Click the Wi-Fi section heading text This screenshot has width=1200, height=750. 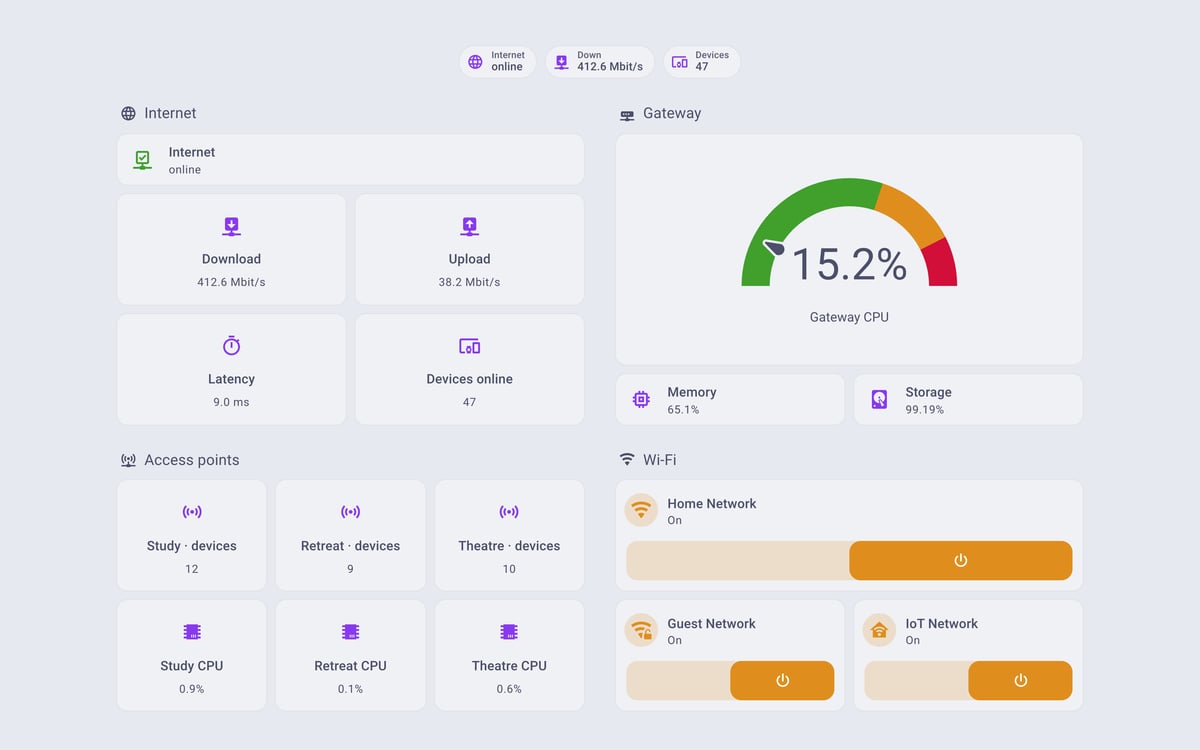pos(659,460)
